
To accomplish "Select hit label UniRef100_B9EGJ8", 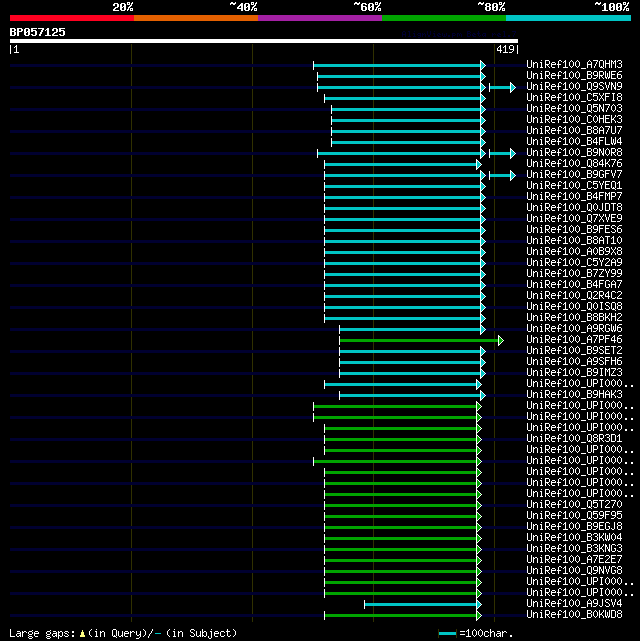I will pyautogui.click(x=574, y=527).
